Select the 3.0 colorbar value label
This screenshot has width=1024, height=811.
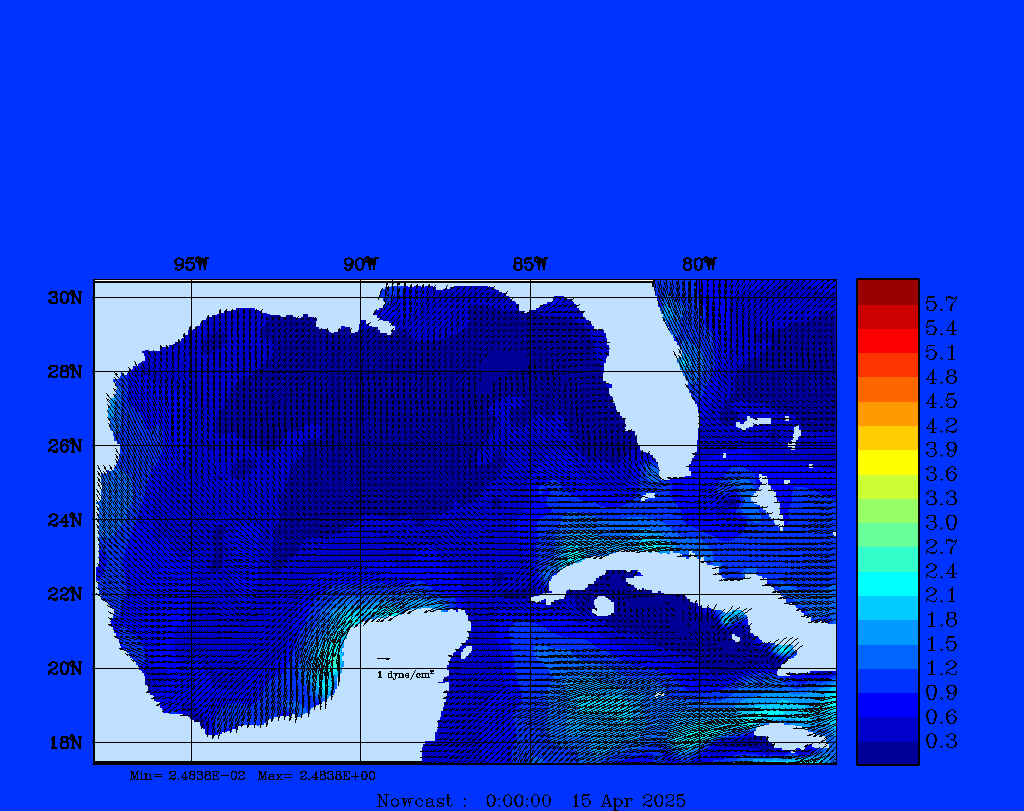coord(941,522)
